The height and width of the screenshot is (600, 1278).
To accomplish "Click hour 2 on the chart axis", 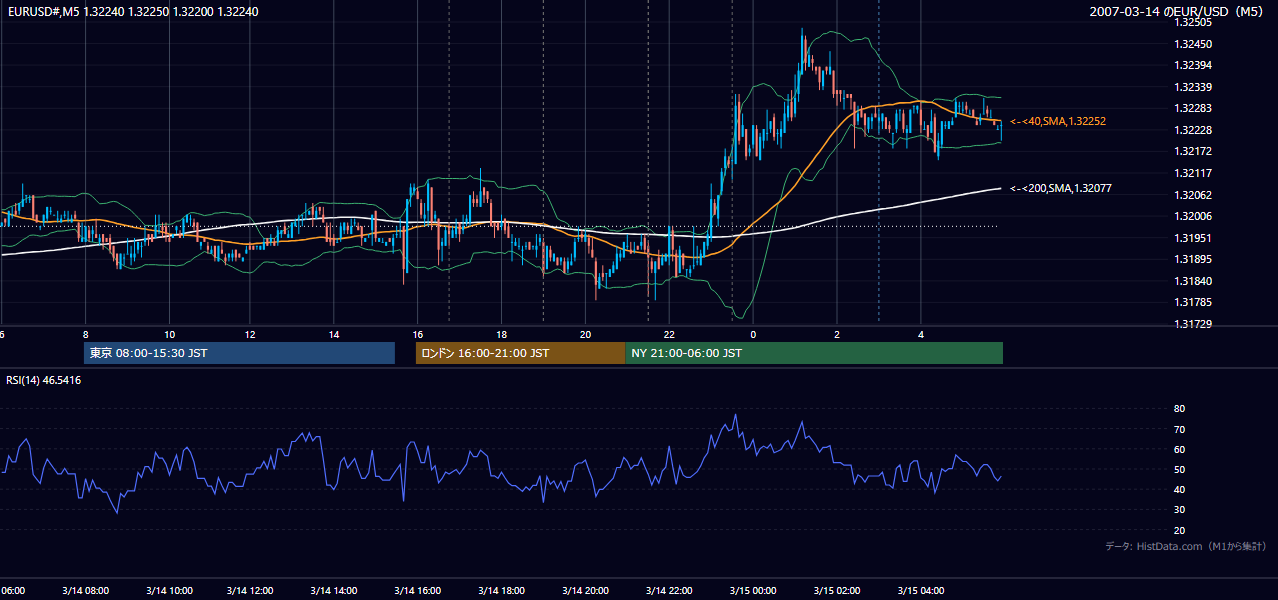I will (837, 334).
